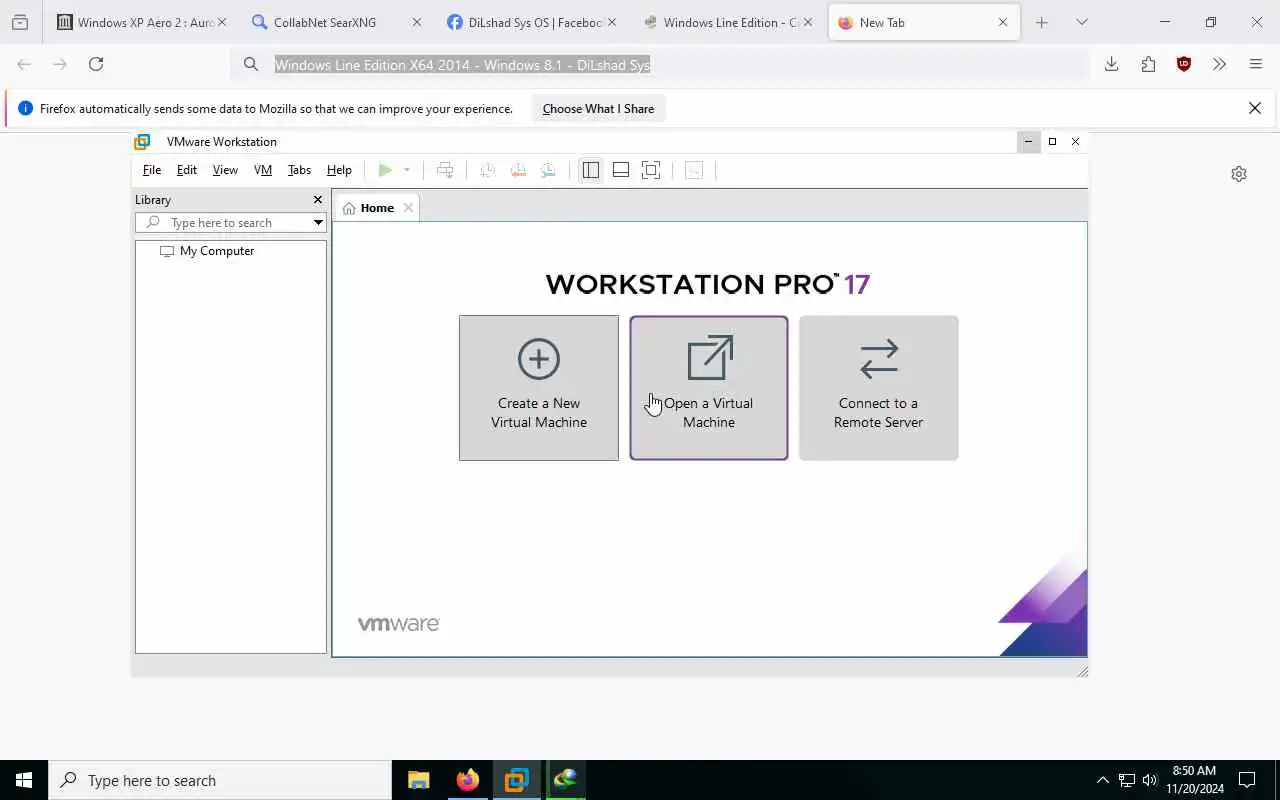Show hidden system tray icons
The image size is (1280, 800).
tap(1103, 780)
